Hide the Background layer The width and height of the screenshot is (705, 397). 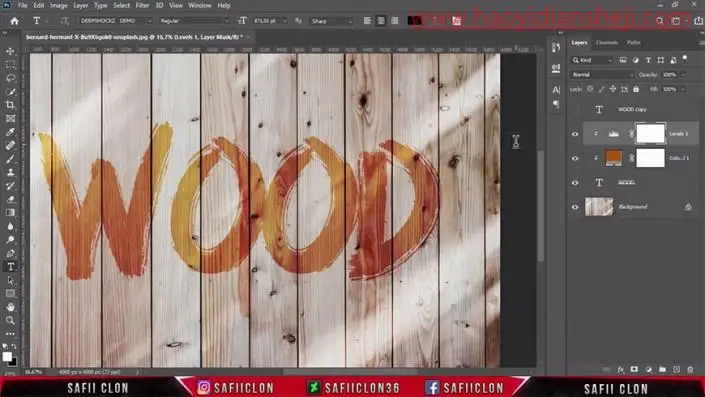coord(575,207)
